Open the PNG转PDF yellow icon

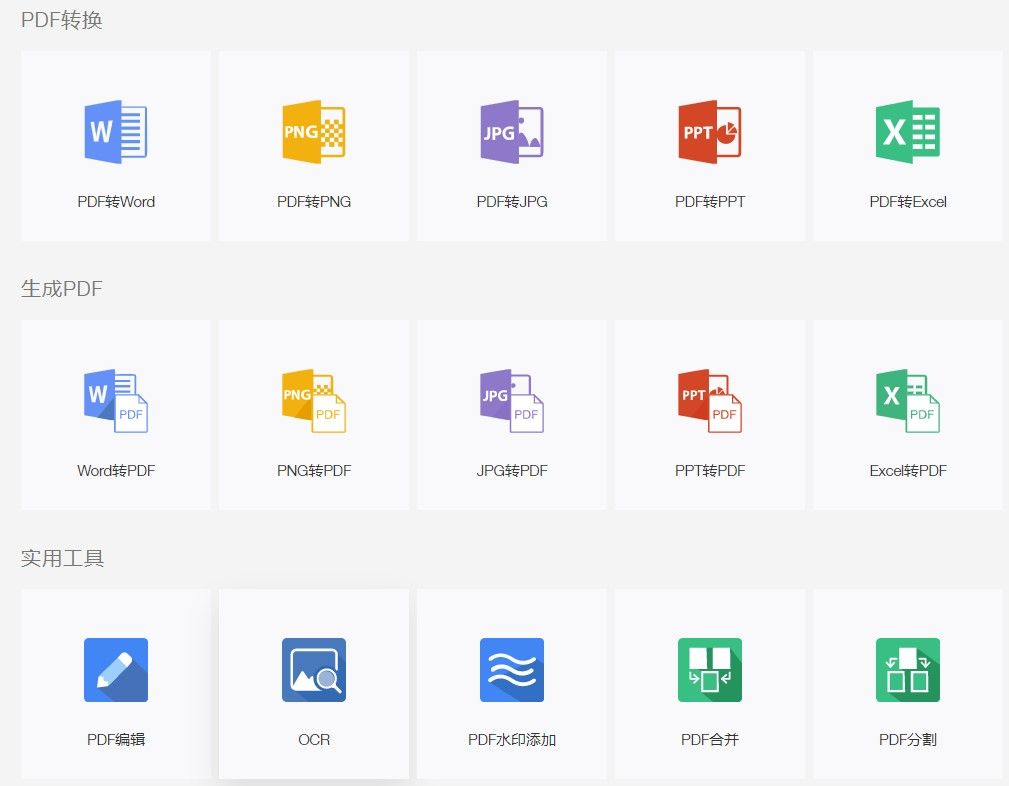point(314,400)
